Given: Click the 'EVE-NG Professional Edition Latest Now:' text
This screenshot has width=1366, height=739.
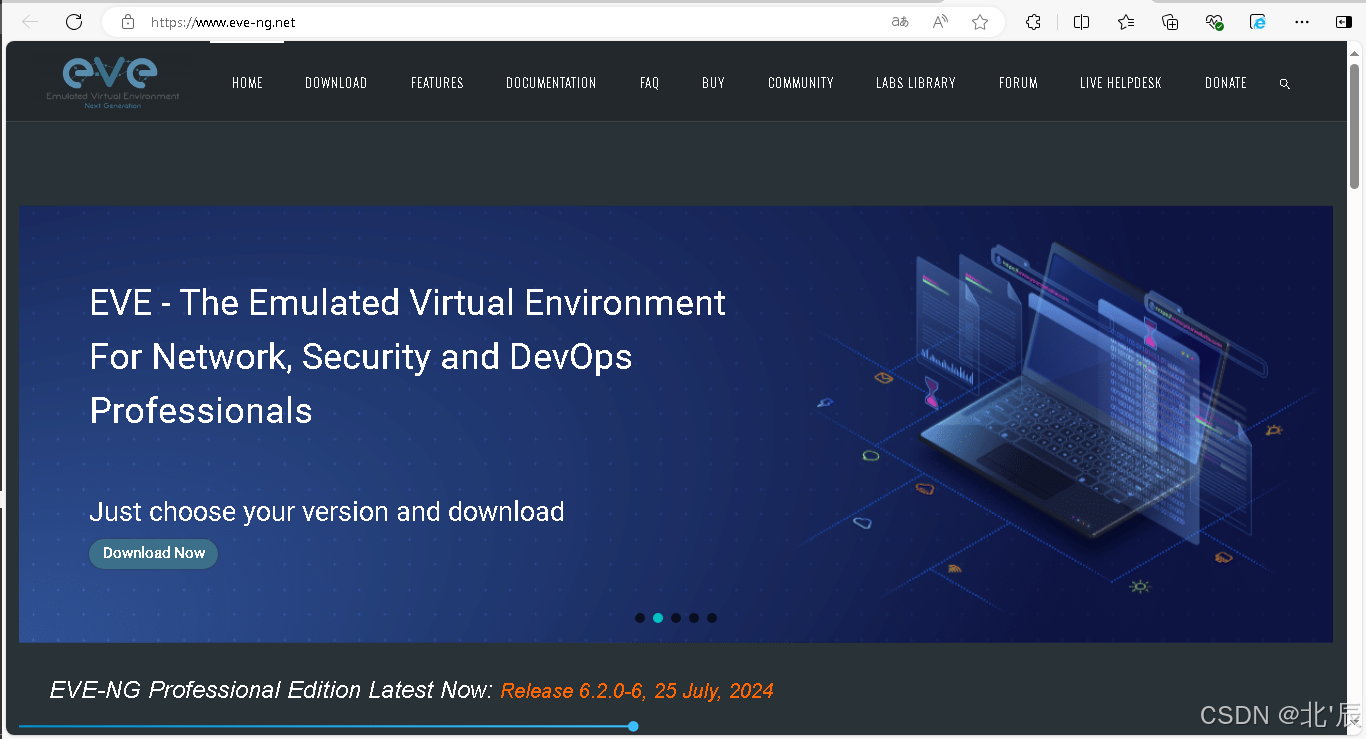Looking at the screenshot, I should click(271, 690).
